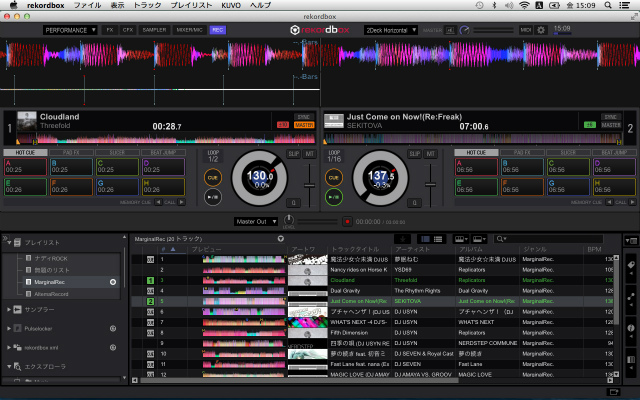Play or pause deck 1
640x400 pixels.
click(x=213, y=197)
